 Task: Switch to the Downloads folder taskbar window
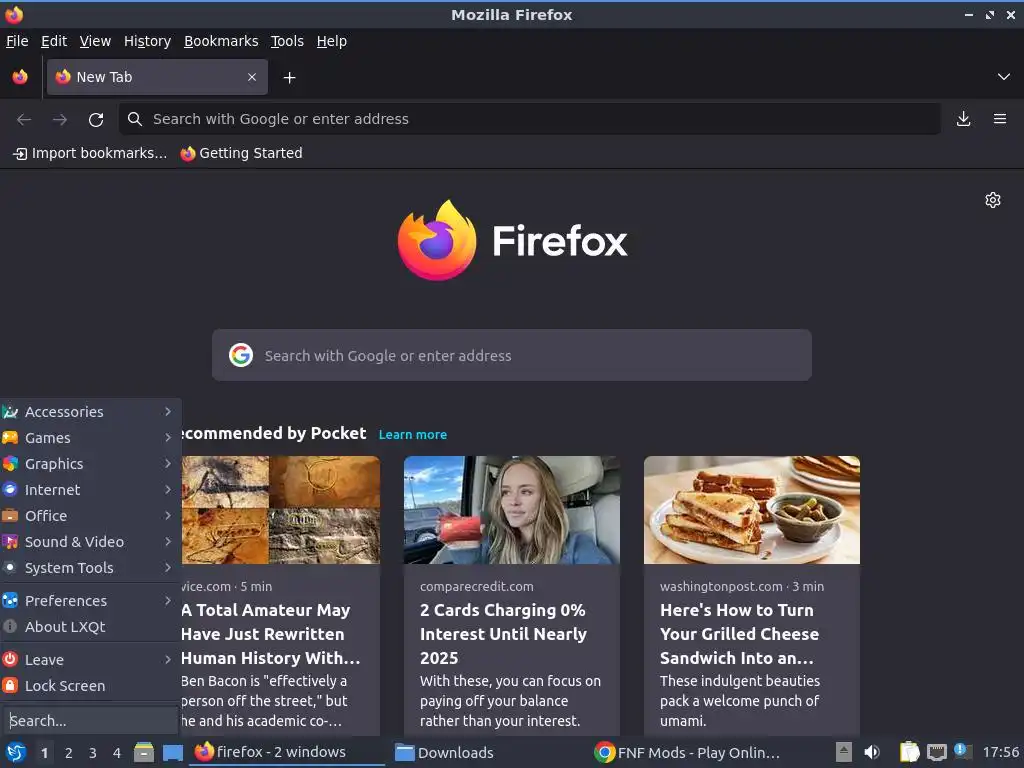pyautogui.click(x=487, y=752)
